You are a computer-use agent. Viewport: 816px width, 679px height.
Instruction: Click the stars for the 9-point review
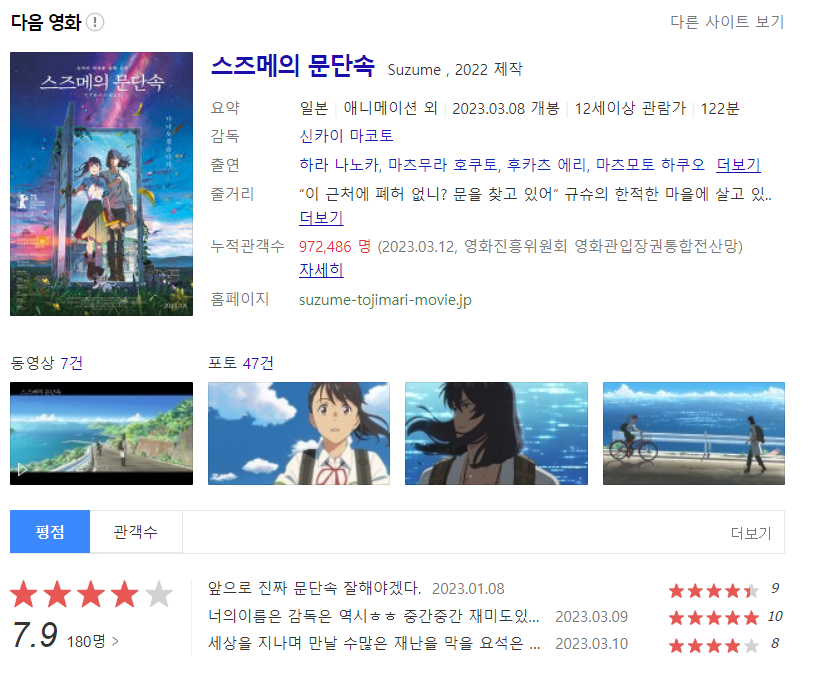[714, 591]
